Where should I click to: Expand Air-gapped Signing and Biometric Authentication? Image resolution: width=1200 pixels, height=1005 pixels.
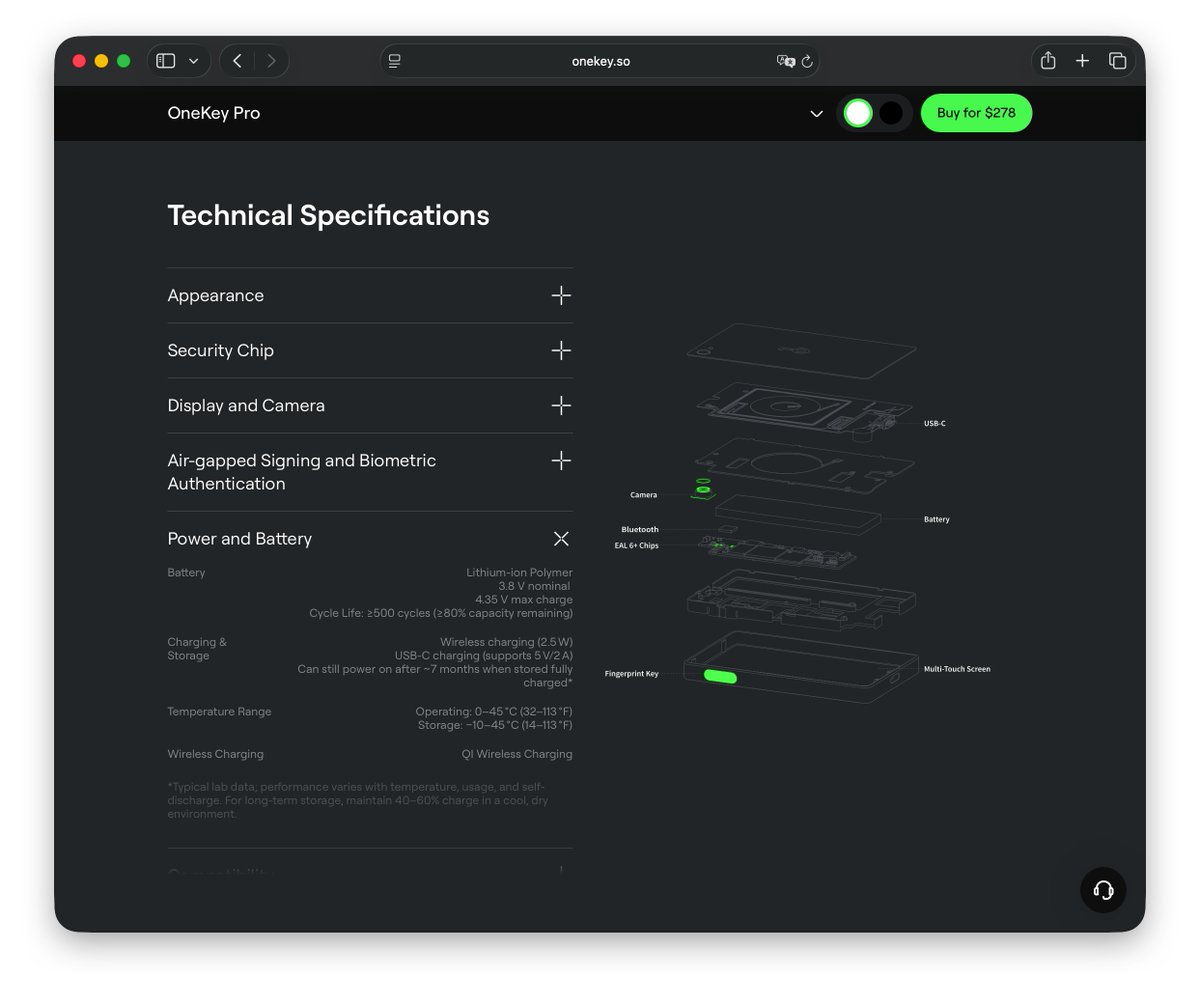pyautogui.click(x=370, y=472)
